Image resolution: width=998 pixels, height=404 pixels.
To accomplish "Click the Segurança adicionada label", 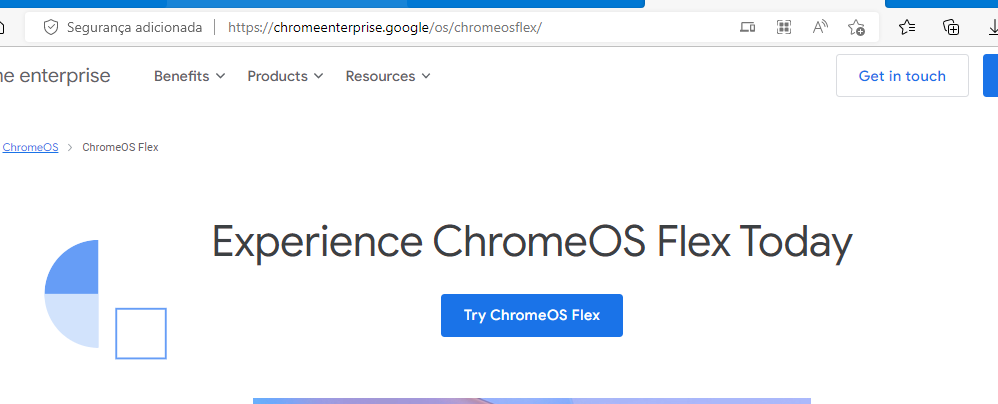I will pos(134,27).
